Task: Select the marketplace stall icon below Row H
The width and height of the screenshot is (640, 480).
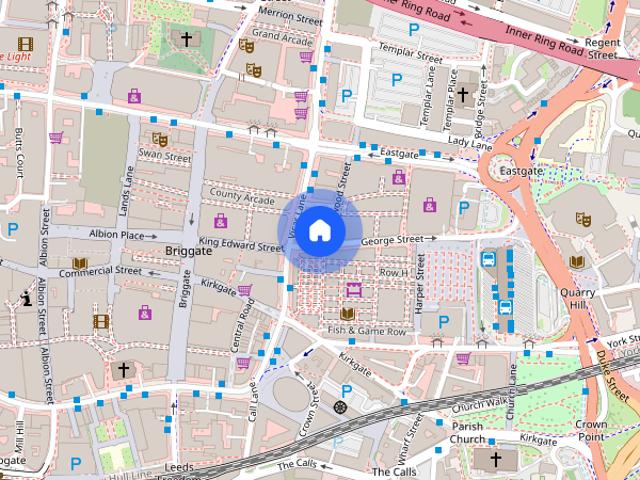Action: click(x=353, y=289)
